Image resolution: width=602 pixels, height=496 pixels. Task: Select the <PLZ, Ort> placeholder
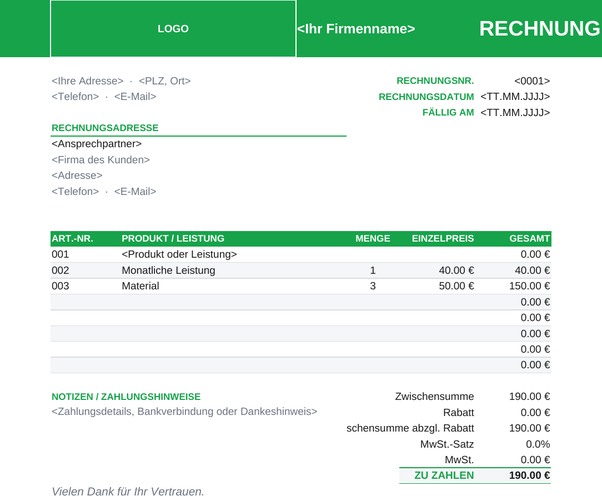coord(165,81)
